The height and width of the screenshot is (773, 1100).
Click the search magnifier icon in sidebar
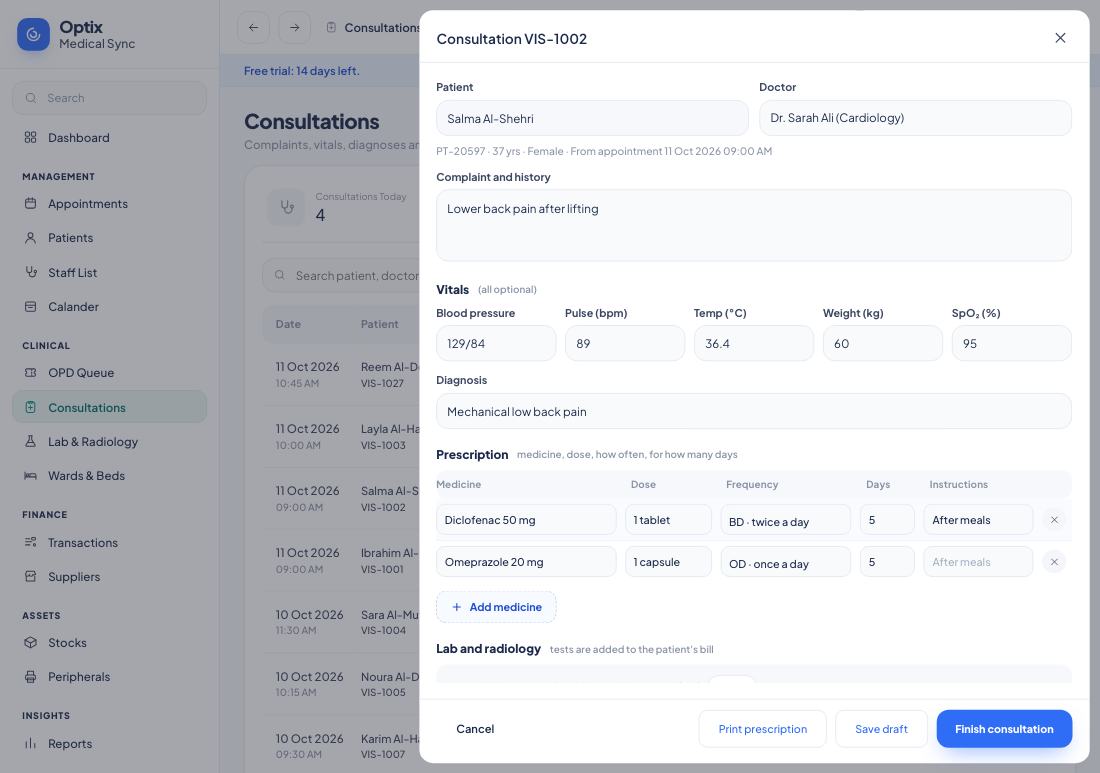pyautogui.click(x=31, y=98)
